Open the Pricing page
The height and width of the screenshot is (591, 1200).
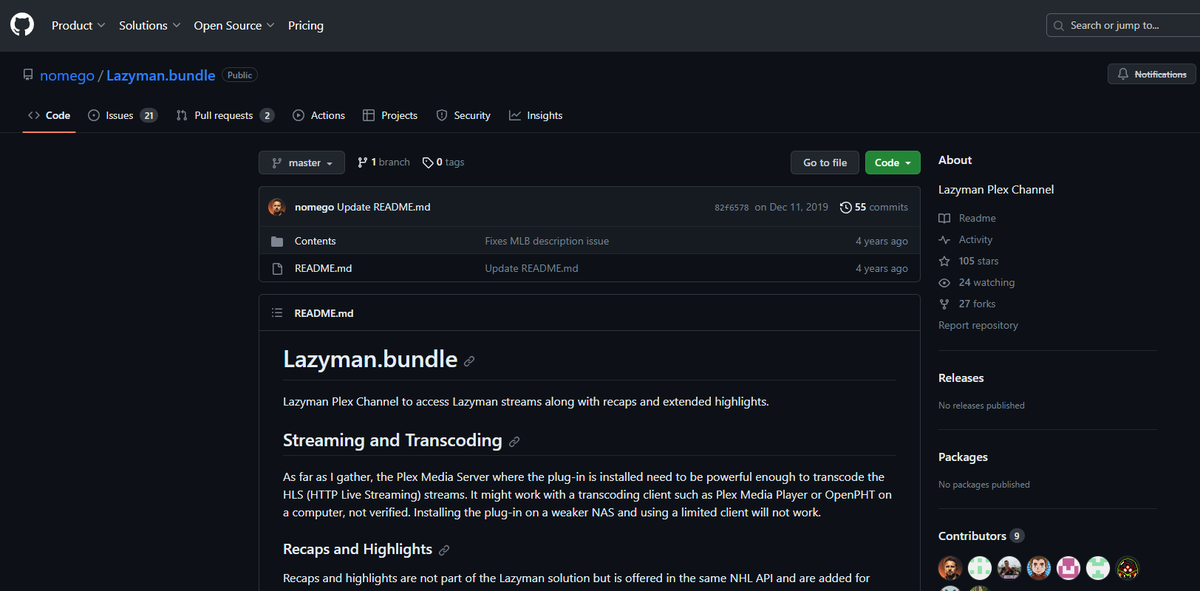click(306, 25)
